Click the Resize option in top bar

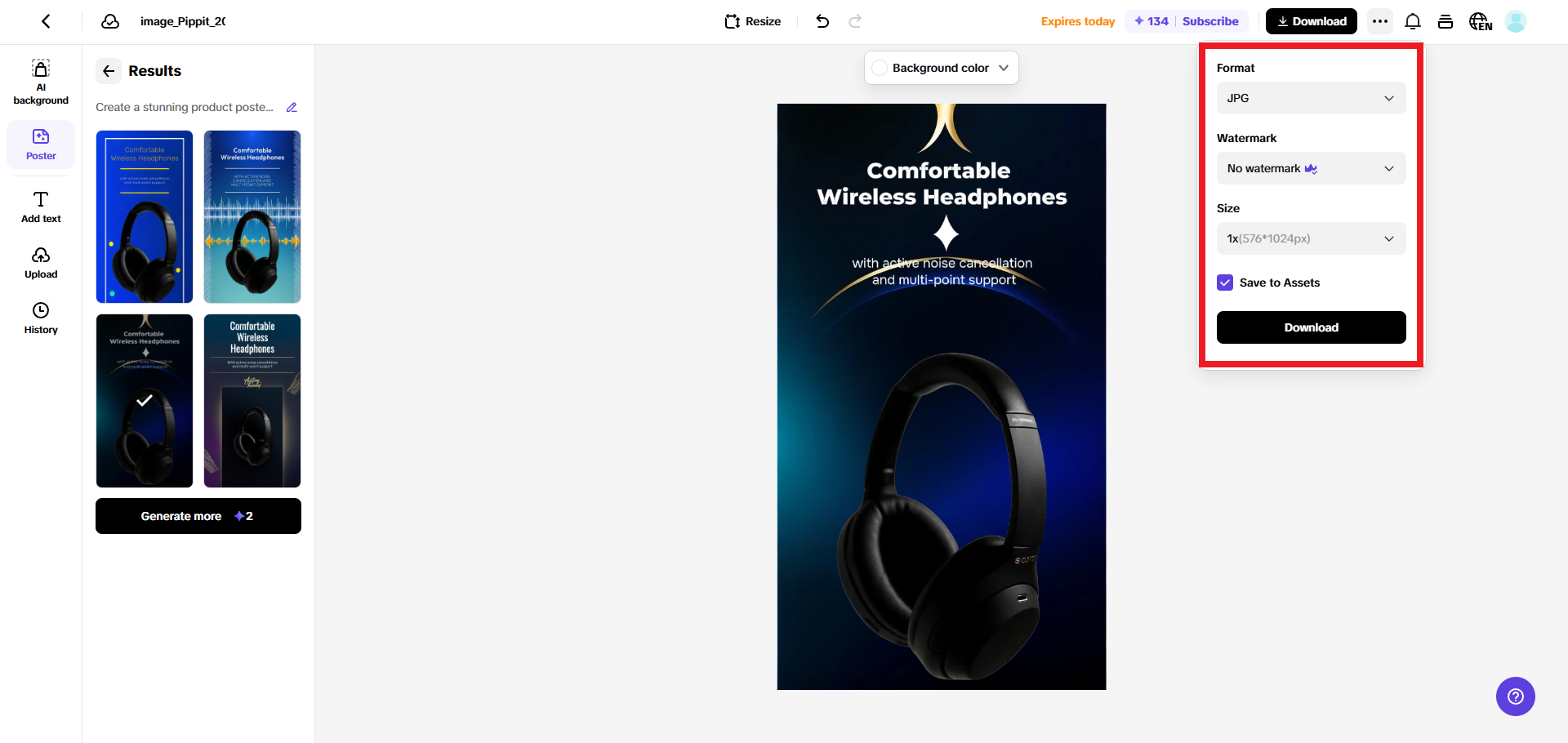click(x=753, y=21)
